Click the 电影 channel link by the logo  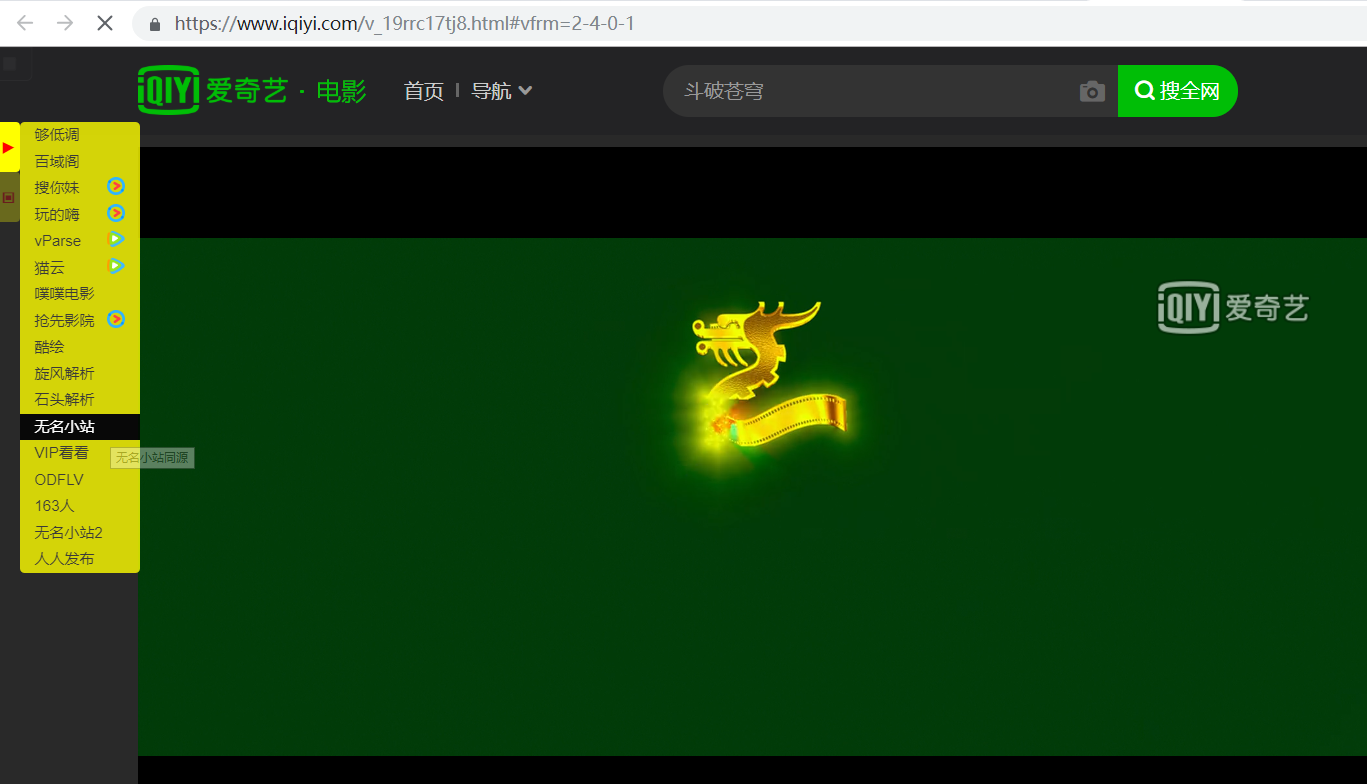[342, 91]
